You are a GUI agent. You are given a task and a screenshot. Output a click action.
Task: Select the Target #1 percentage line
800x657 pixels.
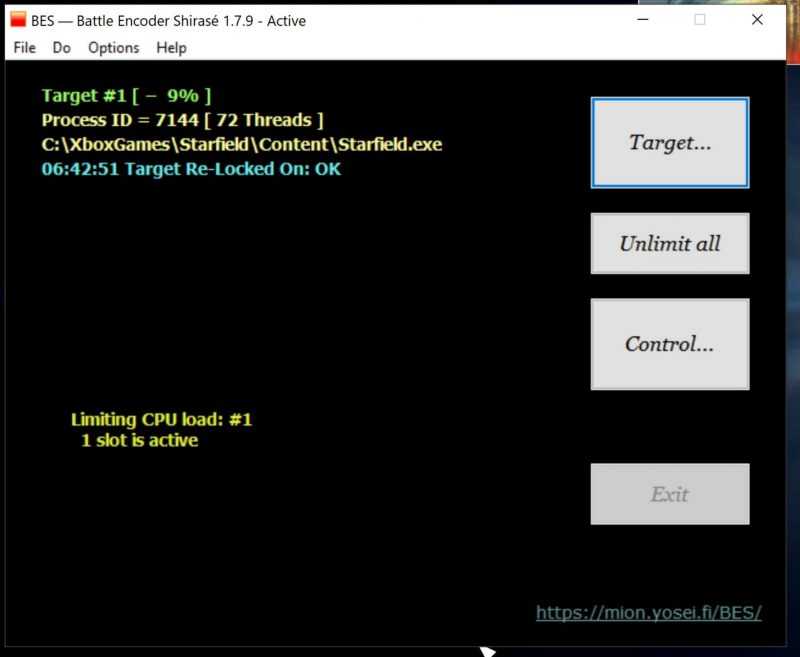(126, 95)
